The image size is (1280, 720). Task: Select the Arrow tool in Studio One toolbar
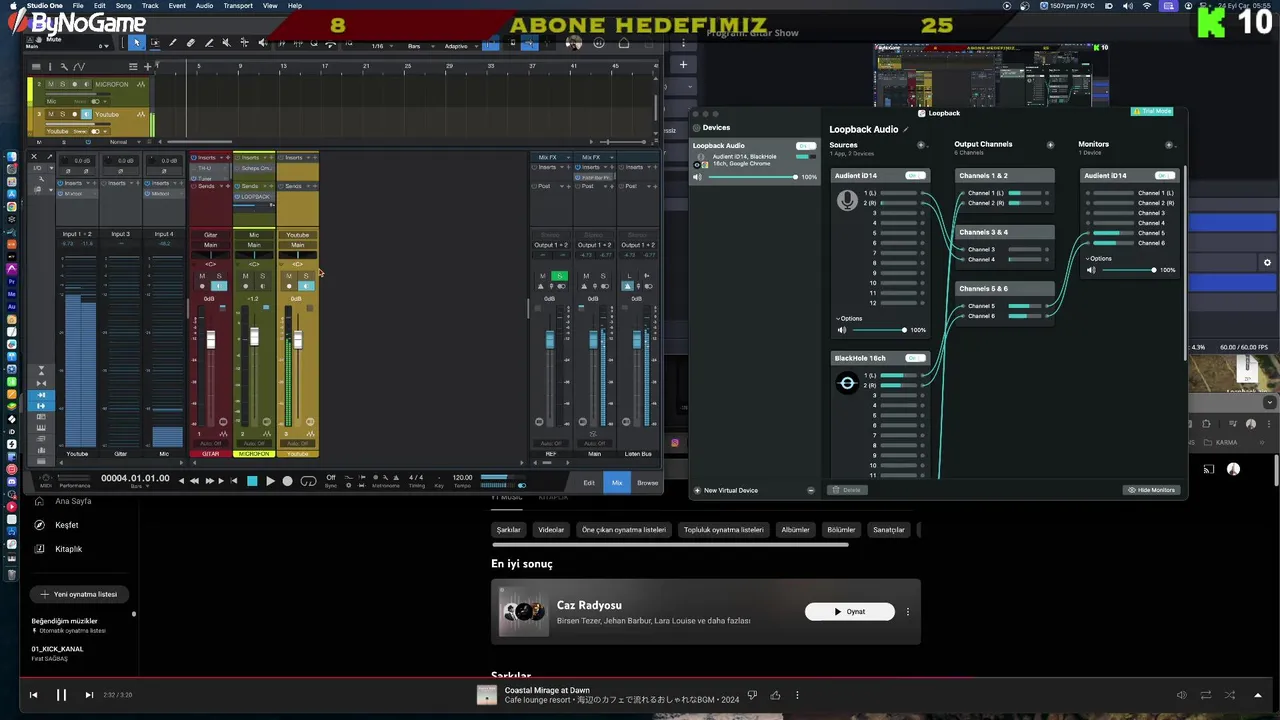coord(137,43)
